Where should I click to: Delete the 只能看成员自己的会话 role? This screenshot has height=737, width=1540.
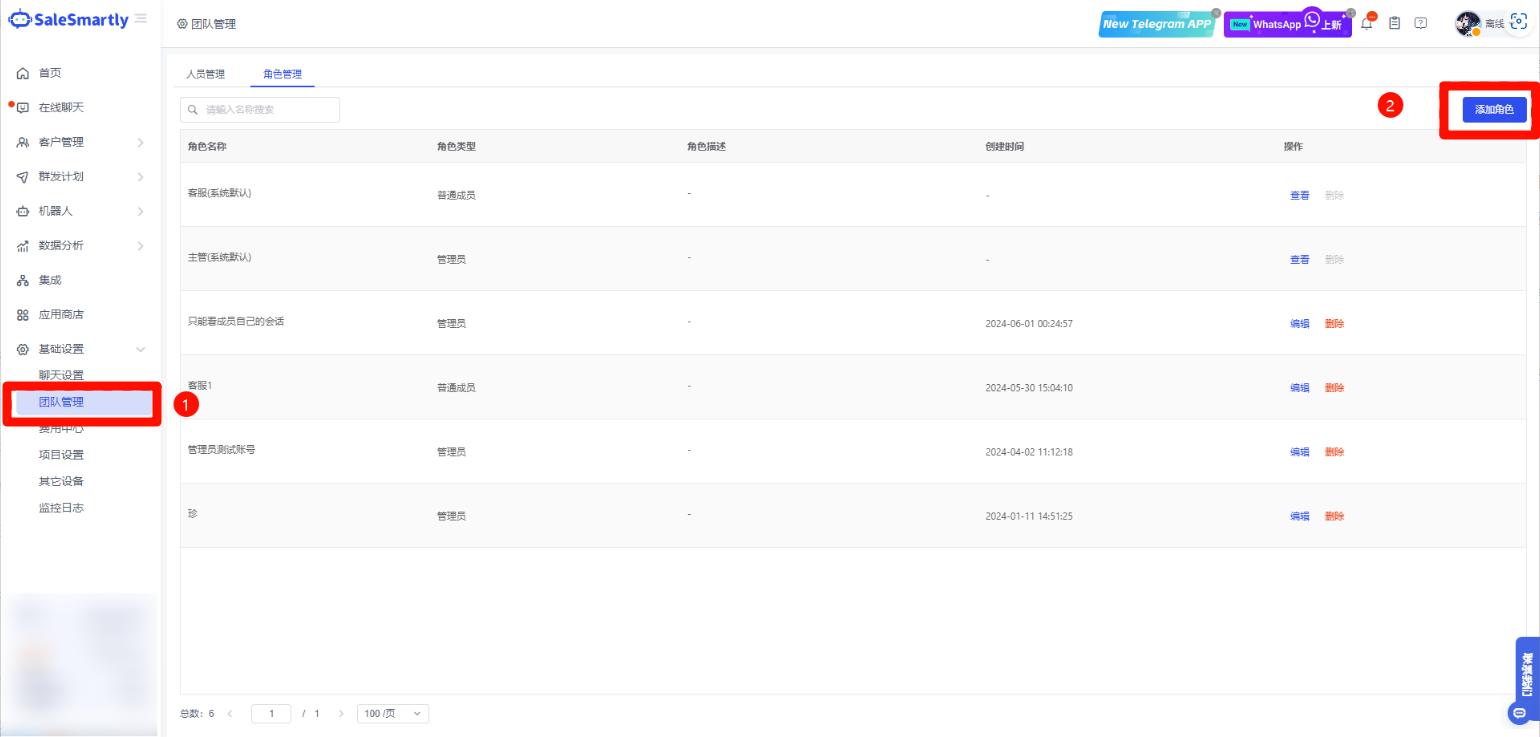1334,323
